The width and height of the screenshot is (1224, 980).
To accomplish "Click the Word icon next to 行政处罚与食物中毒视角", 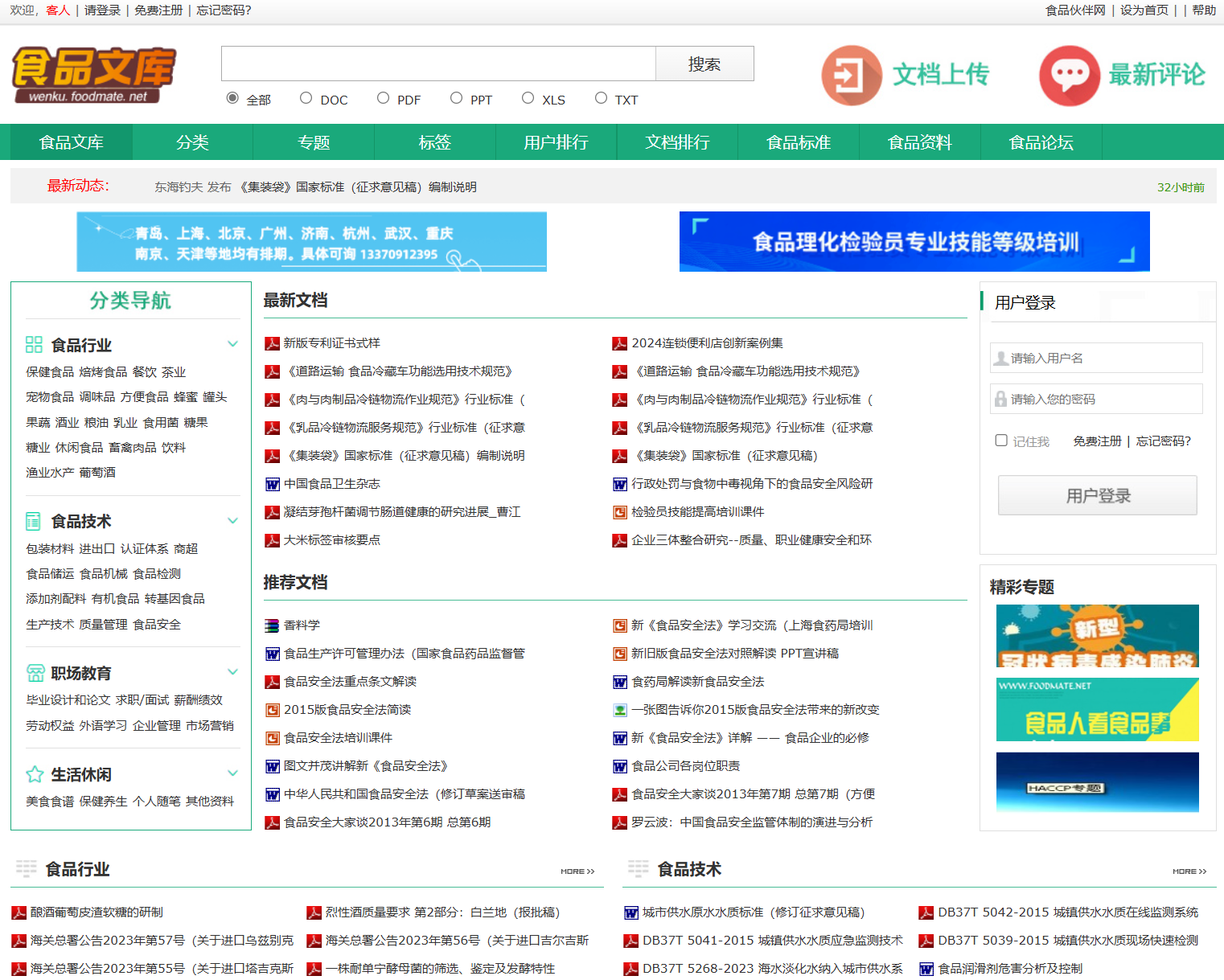I will 620,484.
